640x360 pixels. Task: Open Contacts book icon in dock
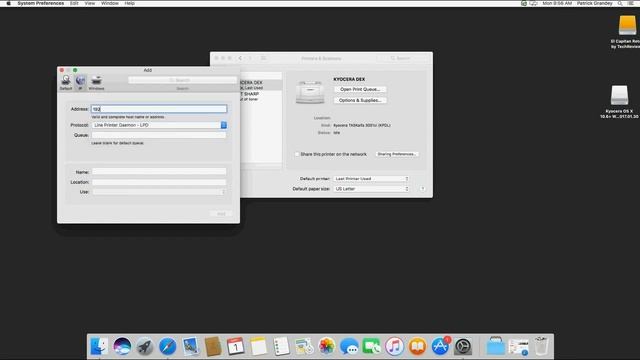(x=213, y=347)
